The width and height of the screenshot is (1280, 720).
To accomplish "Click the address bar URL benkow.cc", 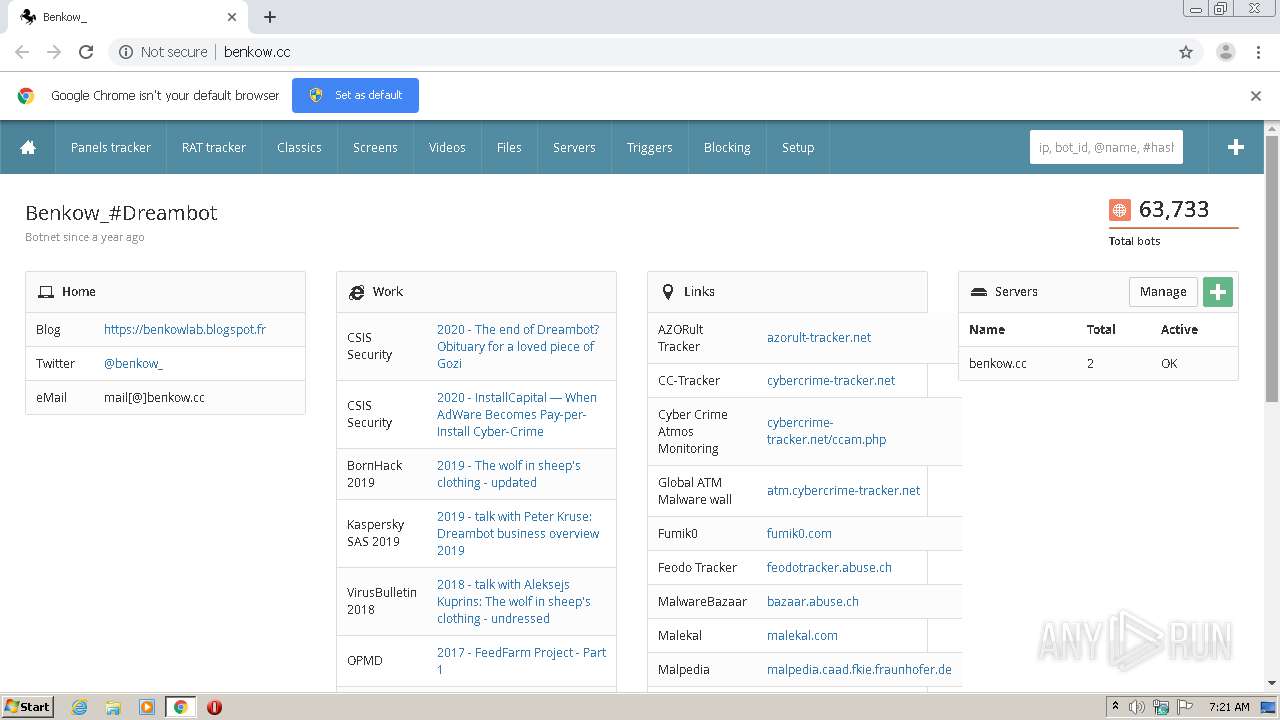I will (257, 52).
